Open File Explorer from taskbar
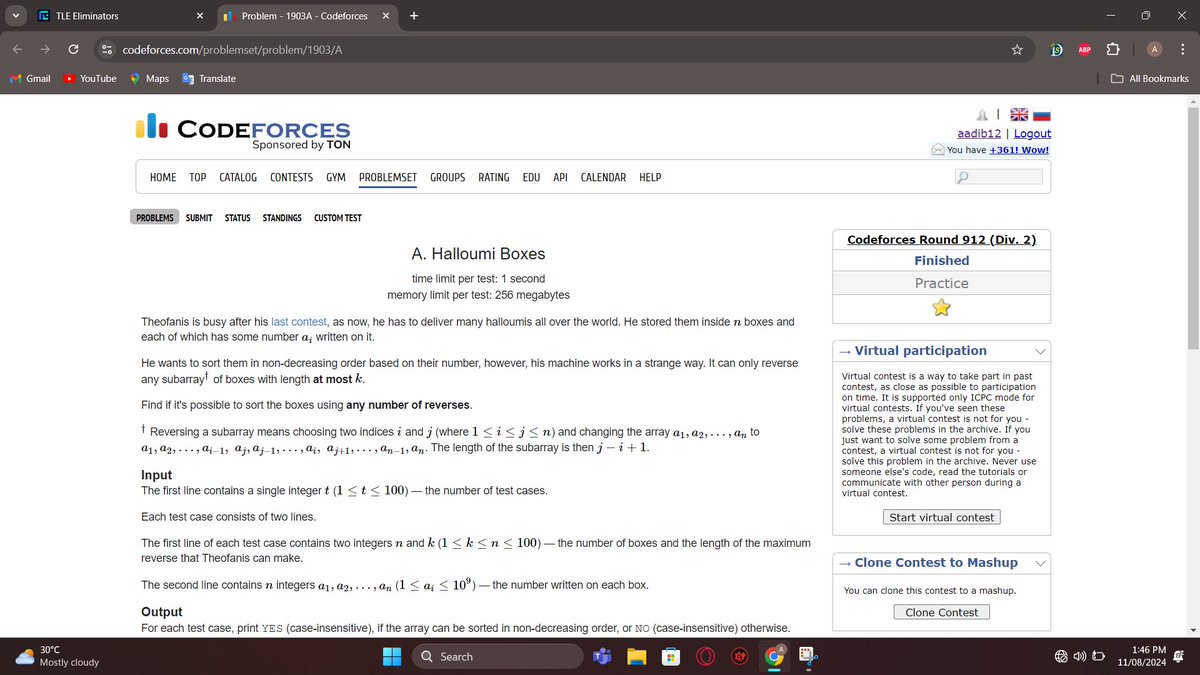This screenshot has width=1200, height=675. pyautogui.click(x=638, y=656)
